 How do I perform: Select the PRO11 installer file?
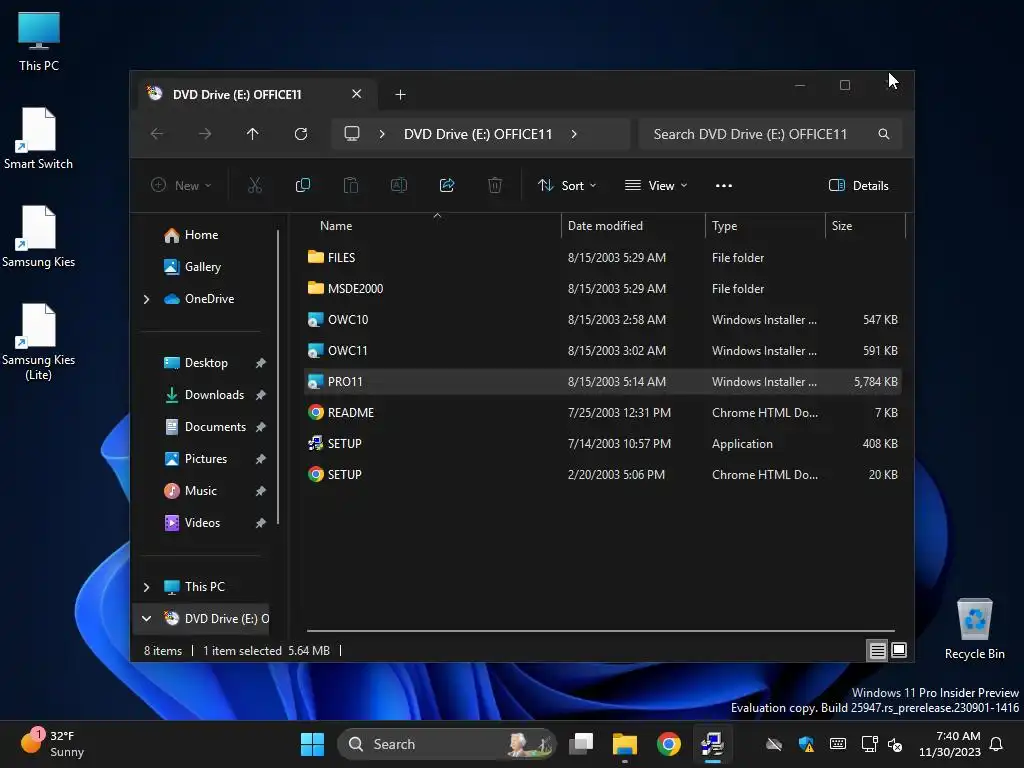(602, 382)
